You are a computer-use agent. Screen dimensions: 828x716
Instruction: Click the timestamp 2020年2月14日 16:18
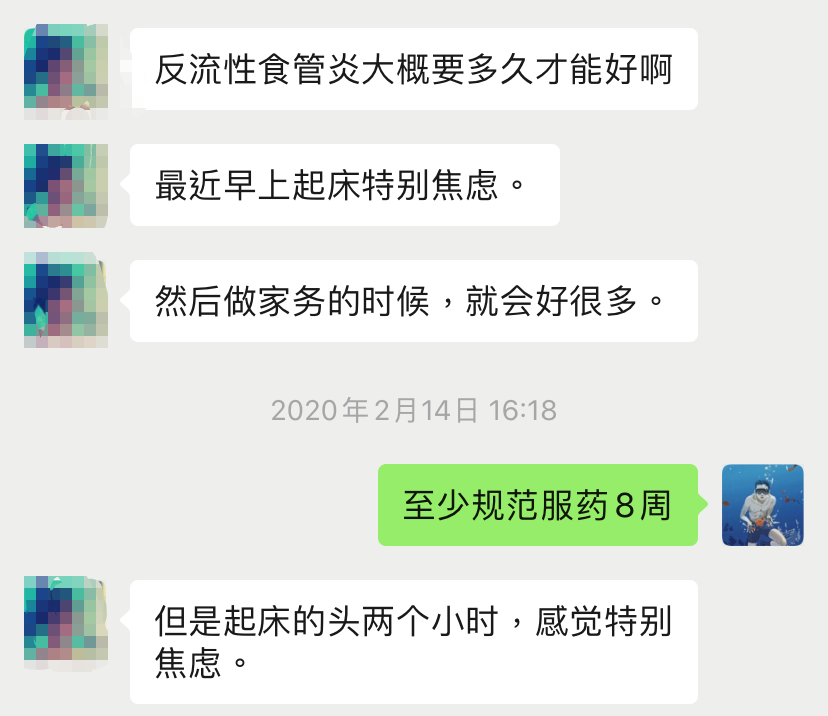413,410
